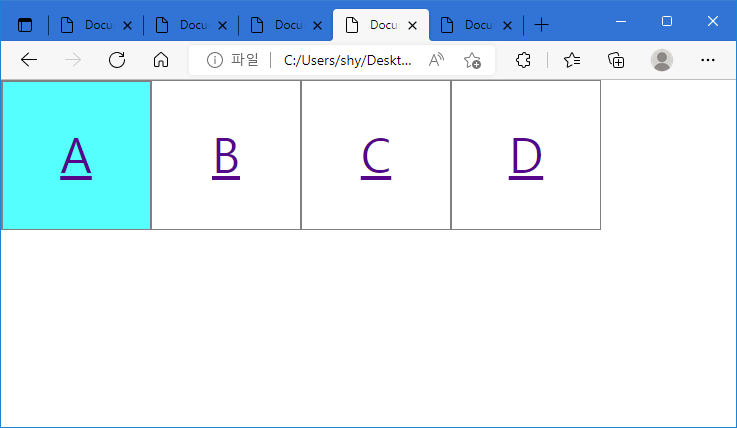The image size is (737, 428).
Task: Click the address bar URL field
Action: [x=347, y=60]
